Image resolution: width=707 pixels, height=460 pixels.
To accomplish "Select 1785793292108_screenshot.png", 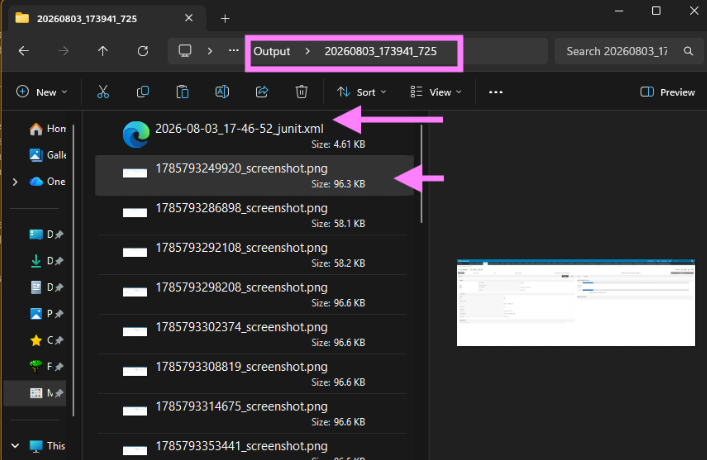I will tap(252, 255).
